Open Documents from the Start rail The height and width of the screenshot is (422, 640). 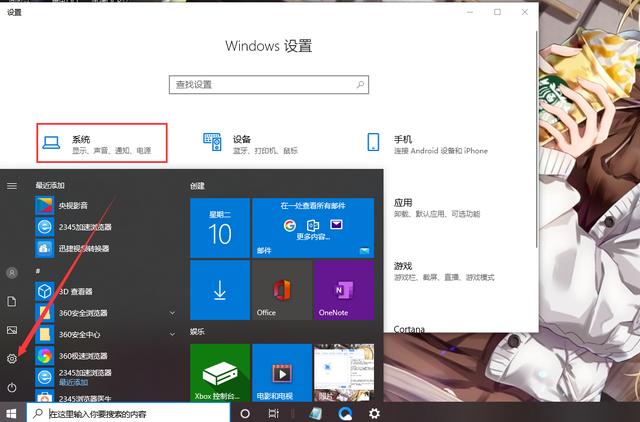[12, 301]
